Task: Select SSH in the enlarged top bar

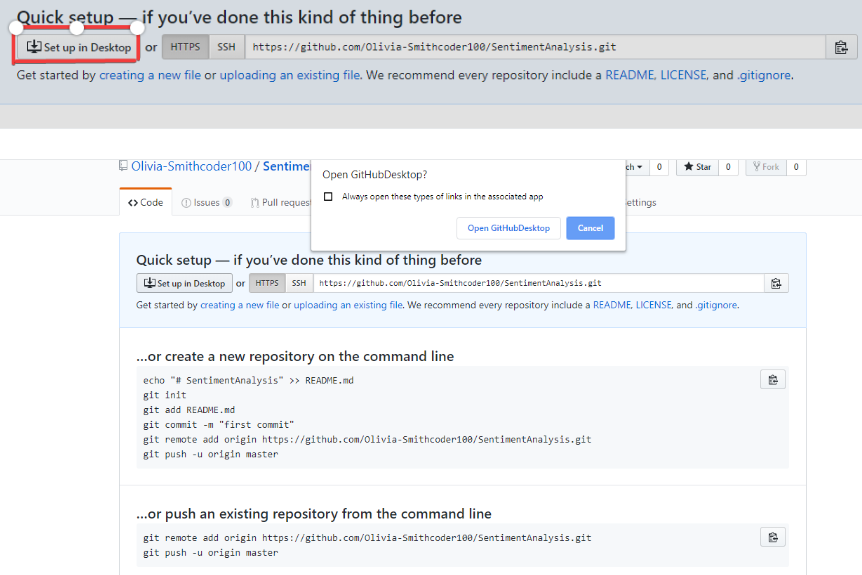Action: [226, 47]
